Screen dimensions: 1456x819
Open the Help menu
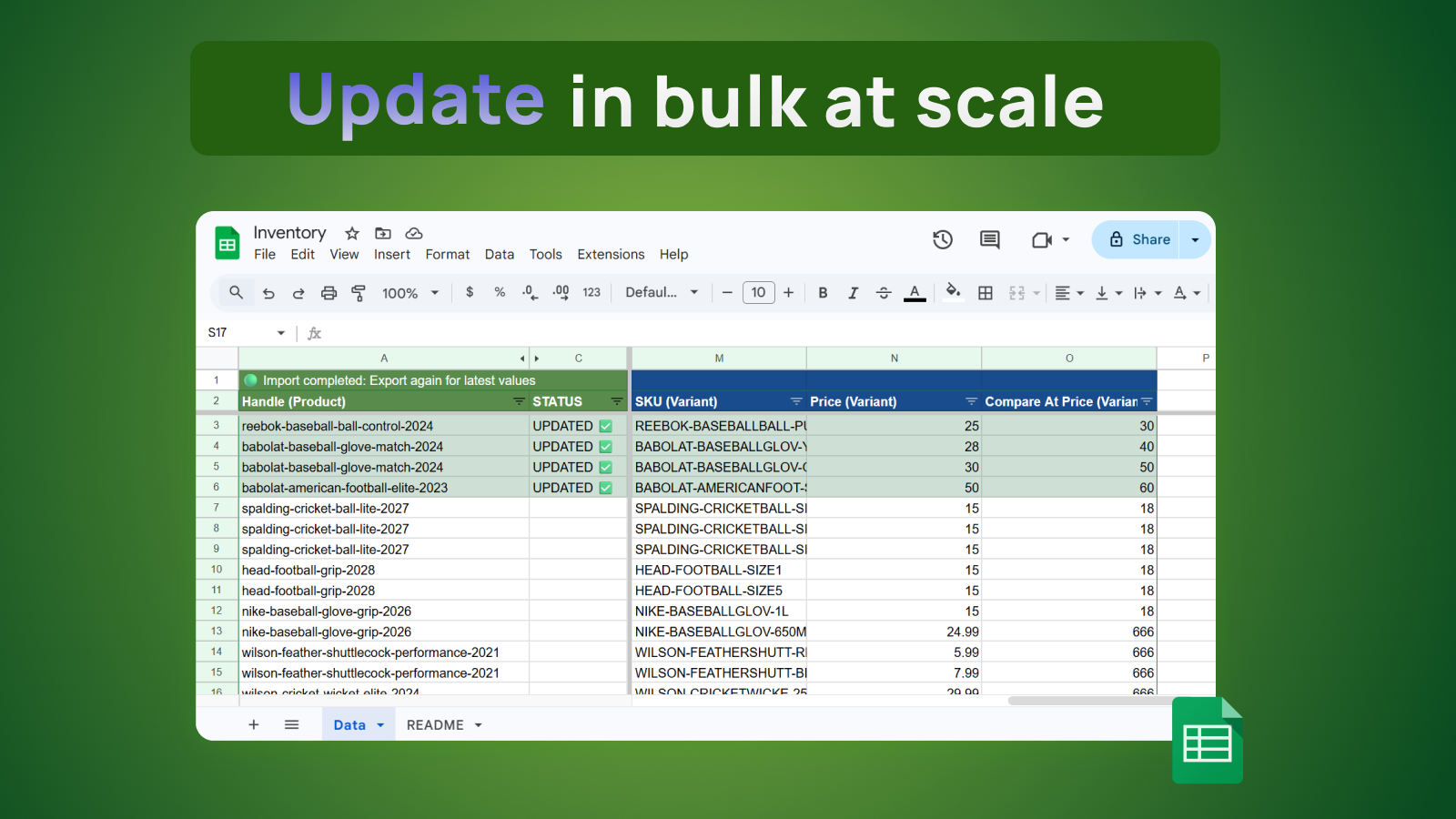coord(673,255)
